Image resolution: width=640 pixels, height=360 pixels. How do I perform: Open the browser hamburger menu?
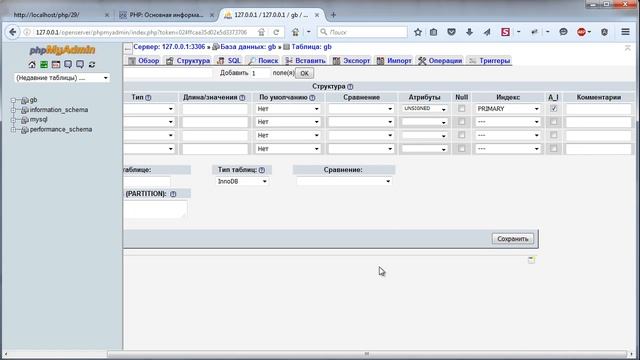625,32
